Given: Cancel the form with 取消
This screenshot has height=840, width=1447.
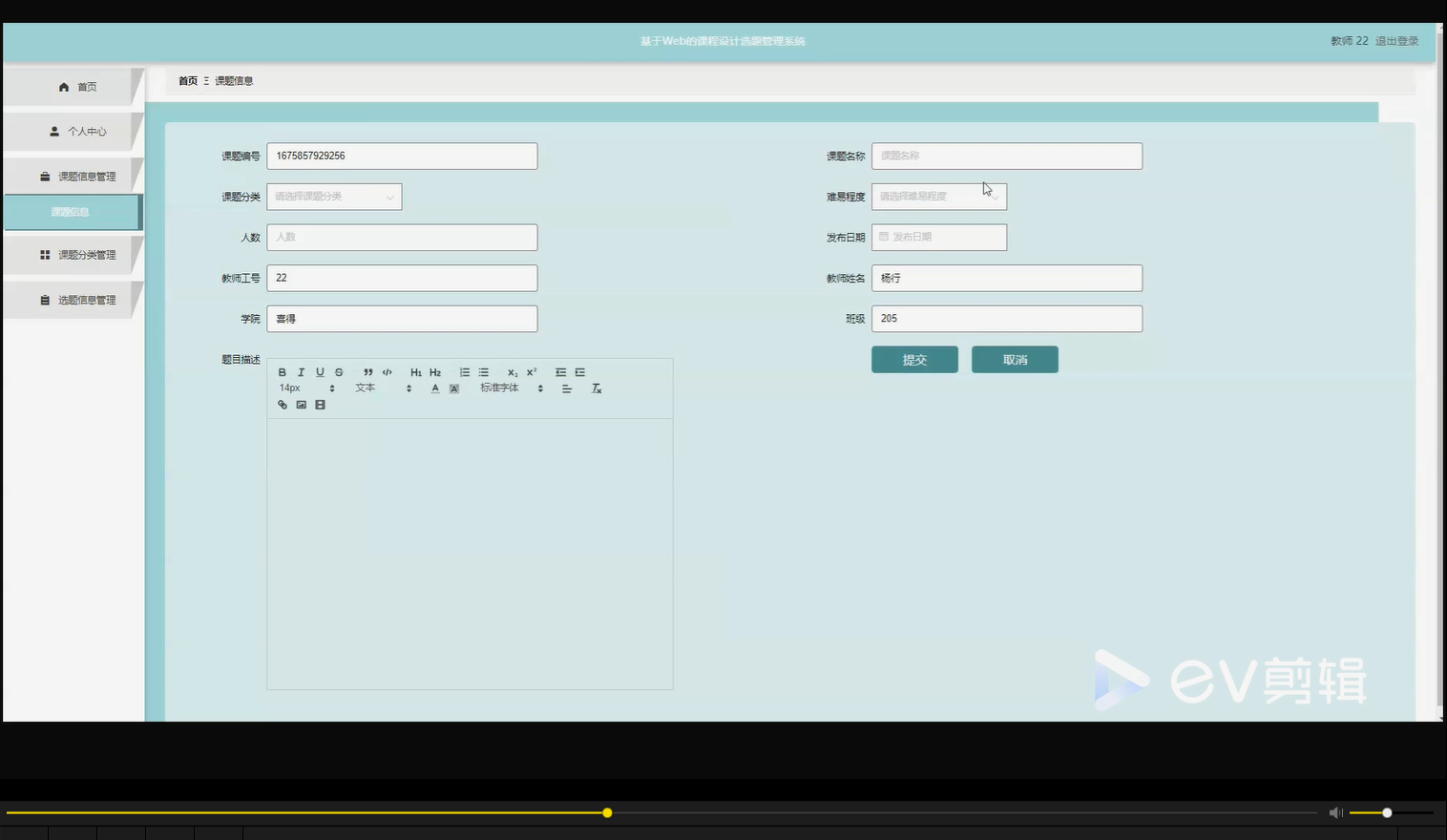Looking at the screenshot, I should [x=1015, y=360].
